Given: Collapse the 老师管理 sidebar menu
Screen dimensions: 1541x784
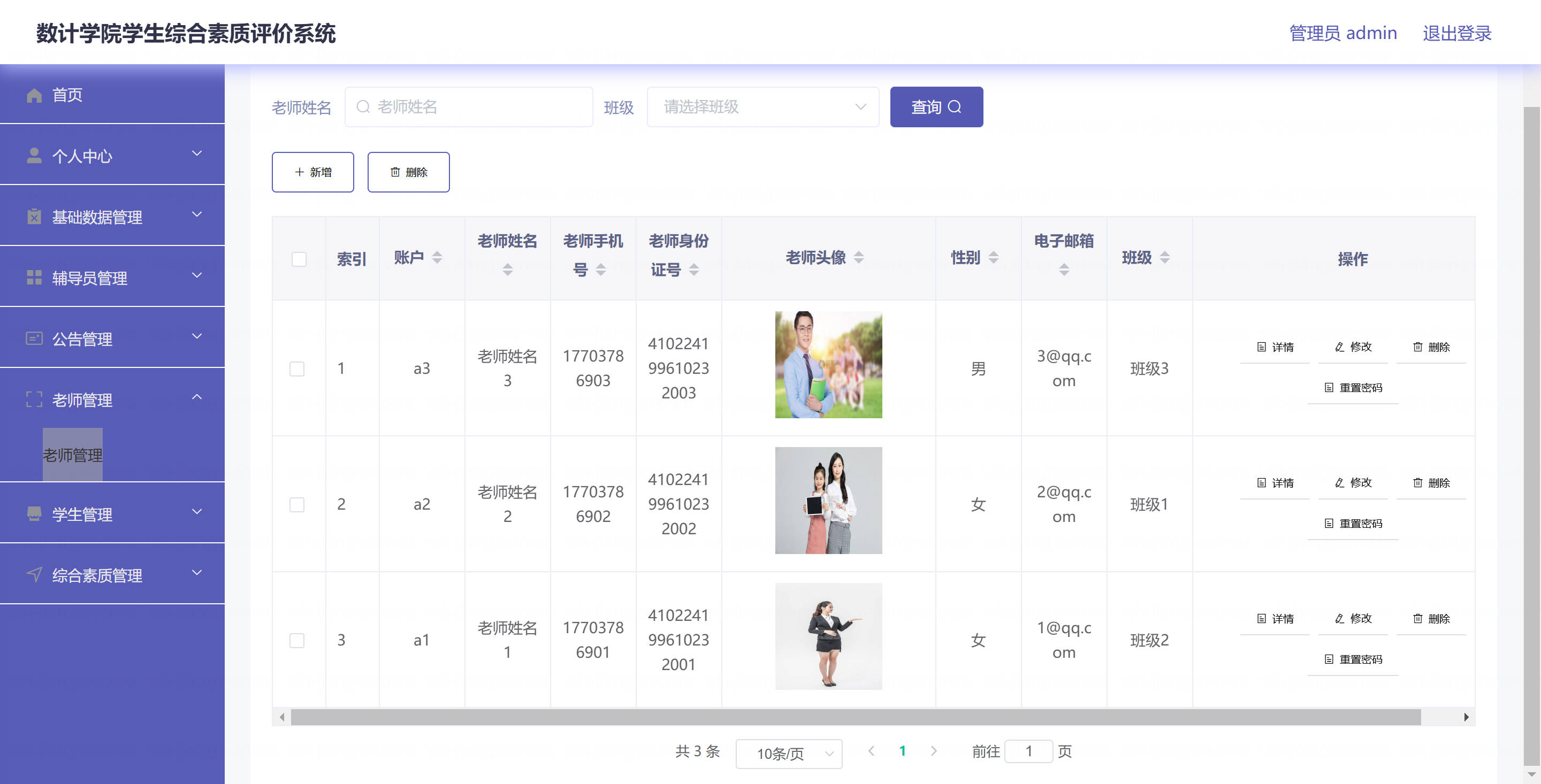Looking at the screenshot, I should click(112, 399).
